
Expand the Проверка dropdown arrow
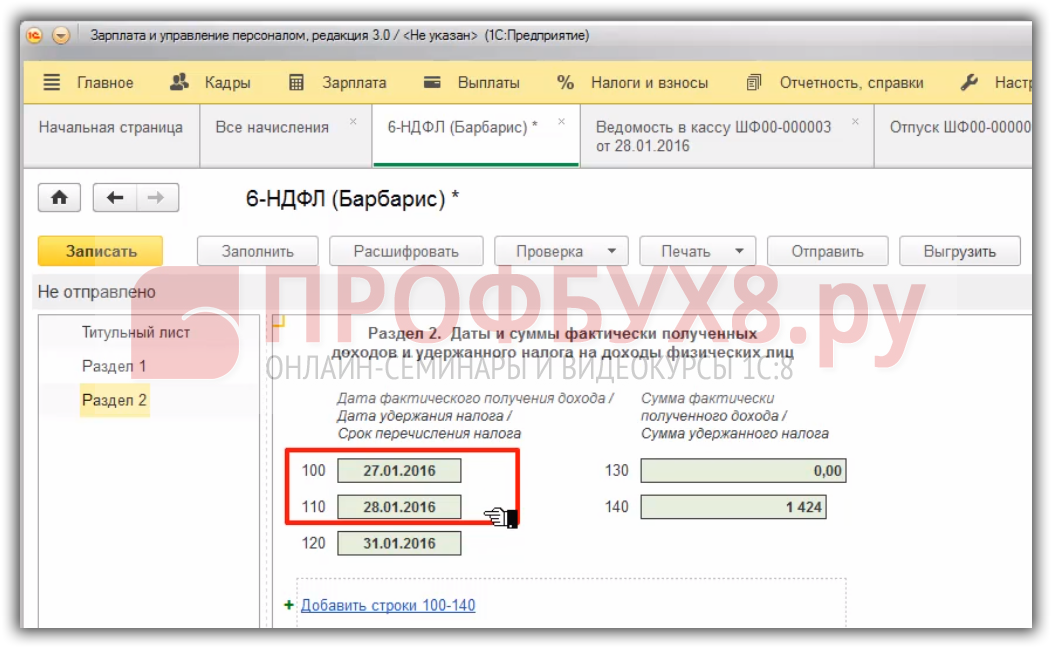pyautogui.click(x=611, y=252)
